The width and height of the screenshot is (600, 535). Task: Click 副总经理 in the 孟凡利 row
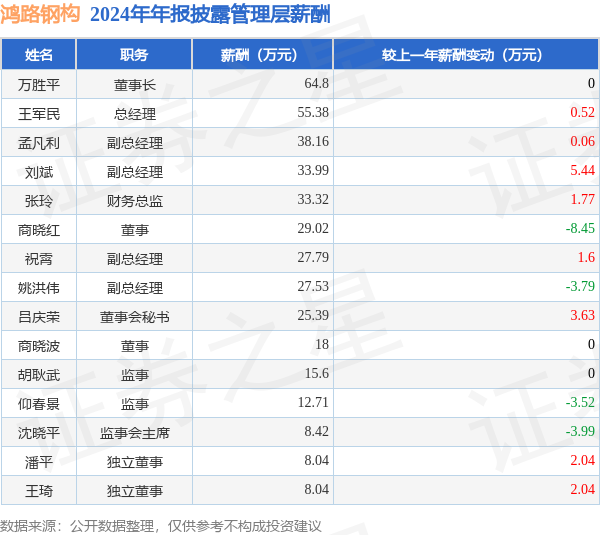tap(135, 143)
